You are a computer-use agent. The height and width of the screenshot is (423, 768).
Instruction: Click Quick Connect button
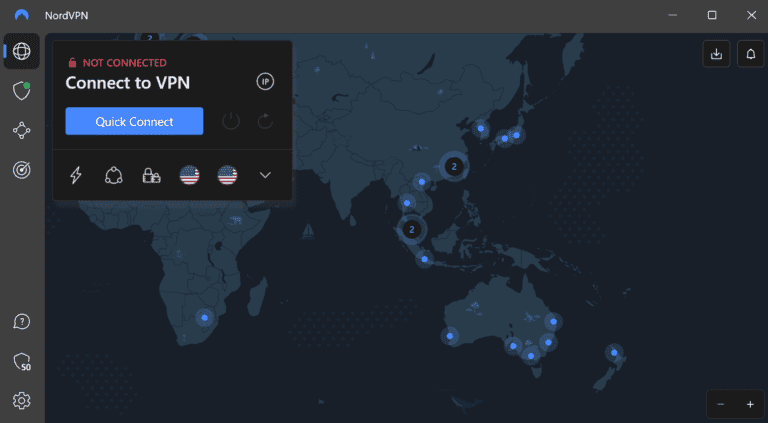pos(134,121)
